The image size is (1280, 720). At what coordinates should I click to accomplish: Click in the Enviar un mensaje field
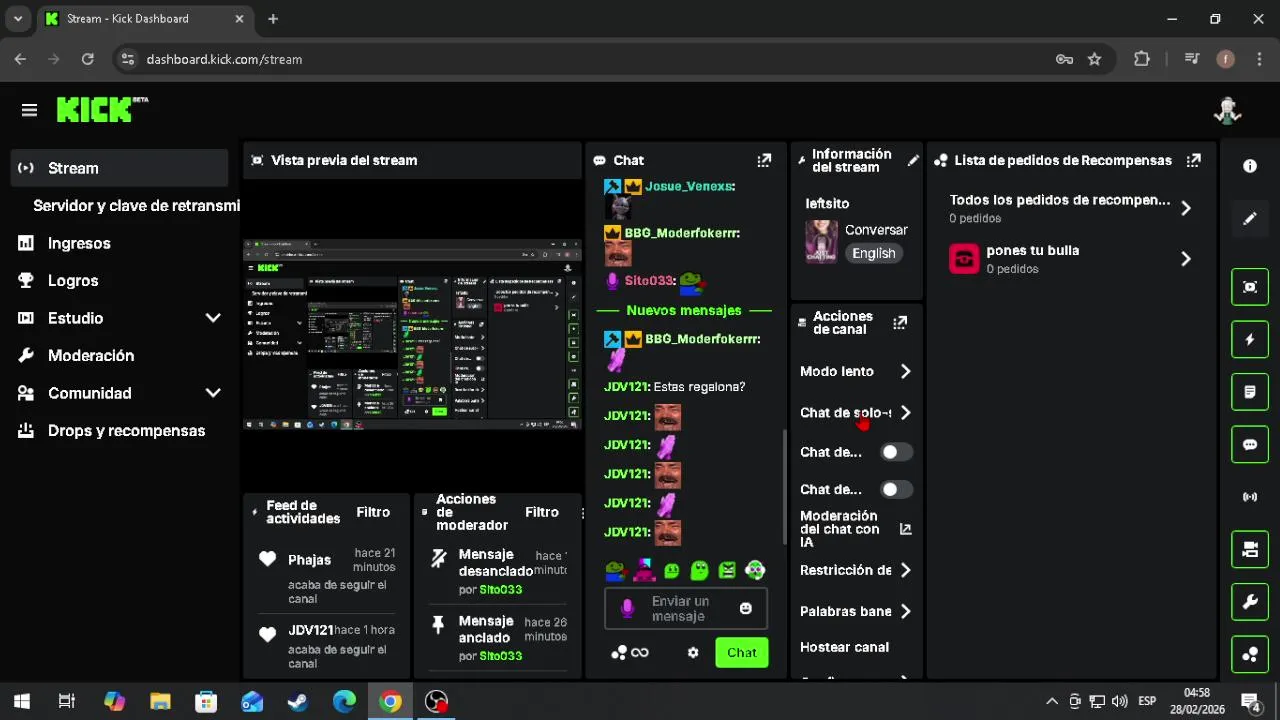[x=686, y=608]
